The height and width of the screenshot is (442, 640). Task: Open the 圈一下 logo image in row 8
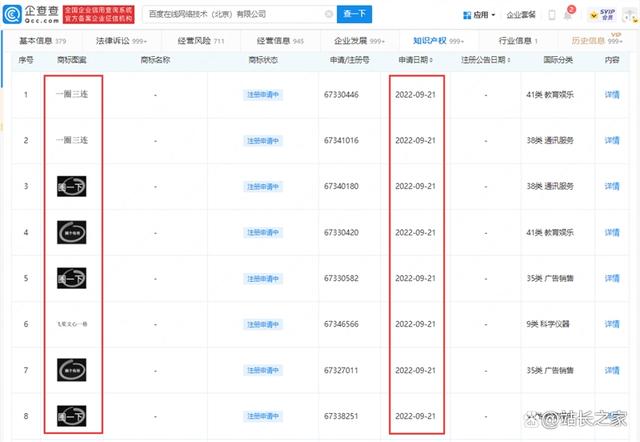coord(71,415)
